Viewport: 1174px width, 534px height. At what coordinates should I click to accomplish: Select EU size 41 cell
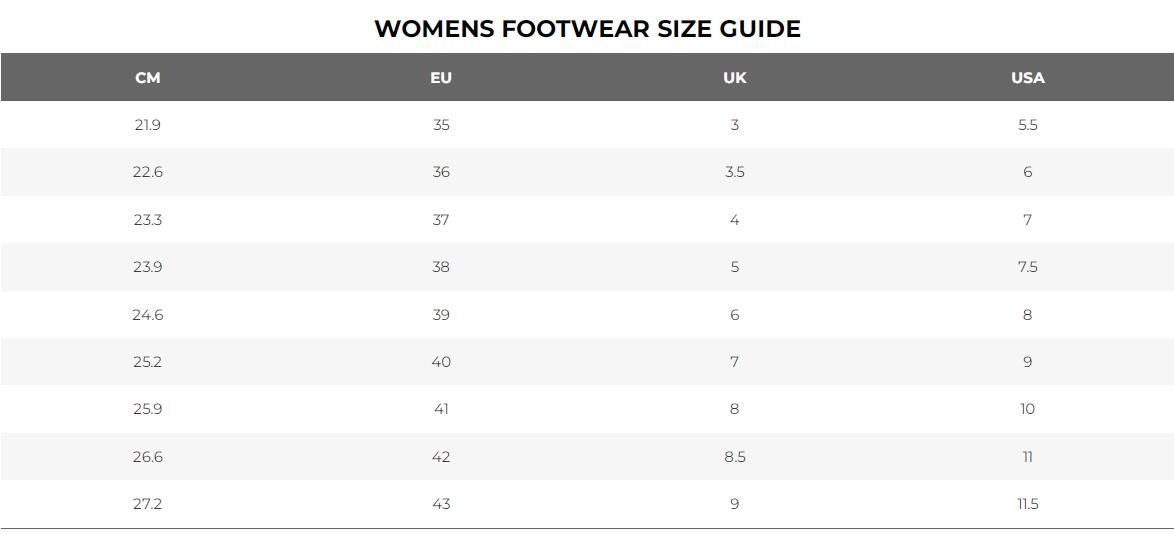click(441, 409)
